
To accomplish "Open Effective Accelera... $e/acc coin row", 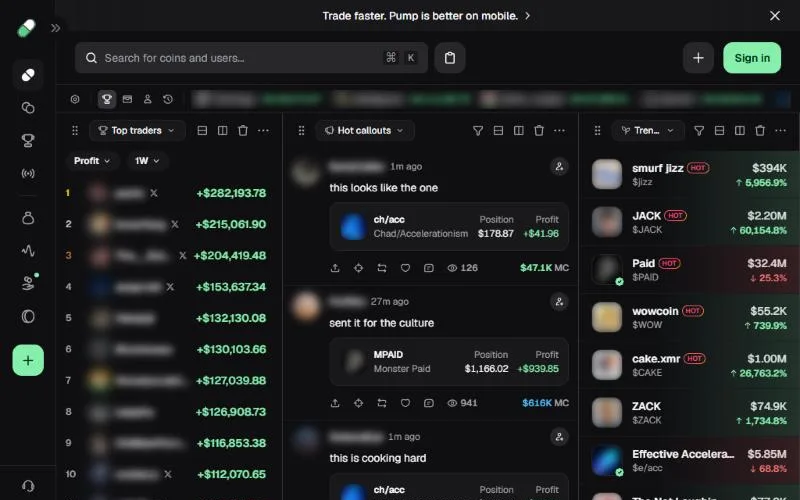I will tap(689, 460).
